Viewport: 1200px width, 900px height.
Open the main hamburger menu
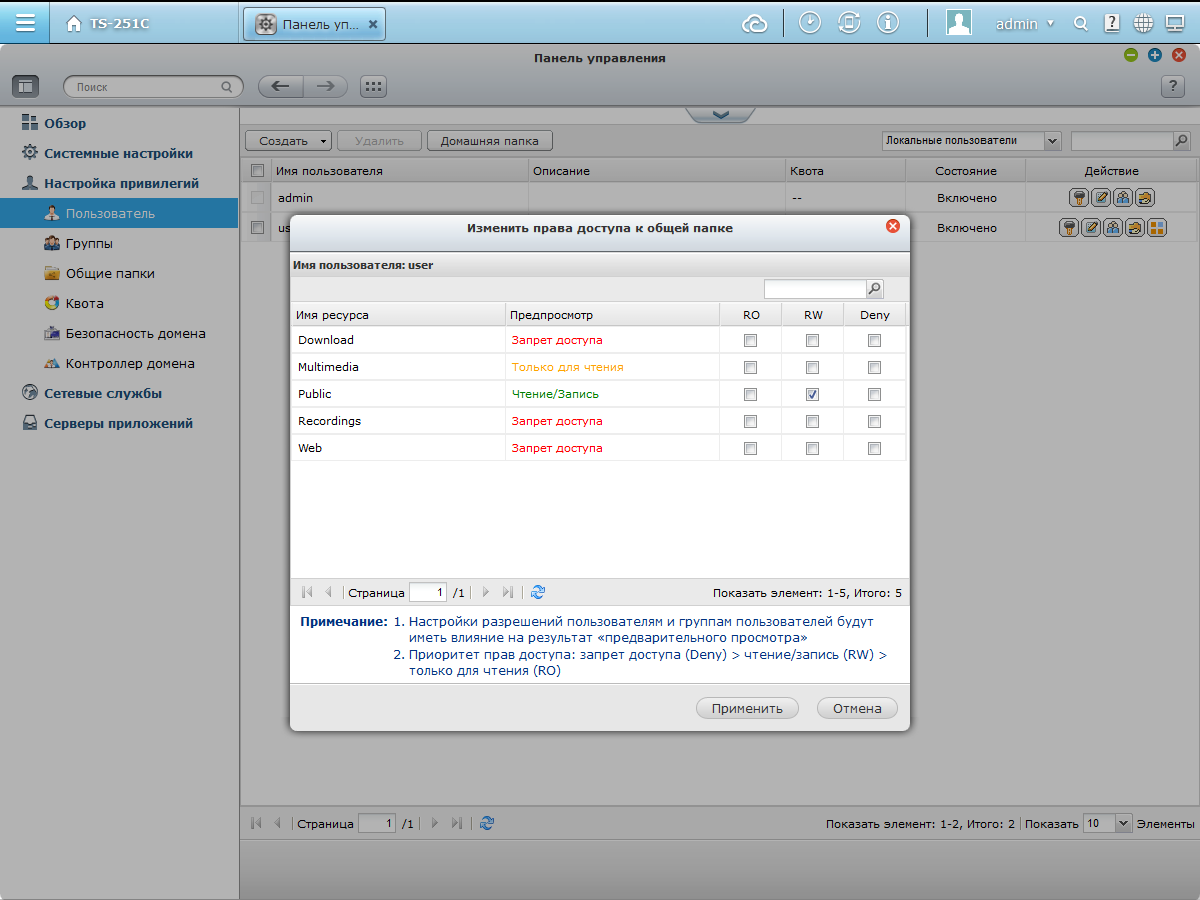(x=24, y=22)
